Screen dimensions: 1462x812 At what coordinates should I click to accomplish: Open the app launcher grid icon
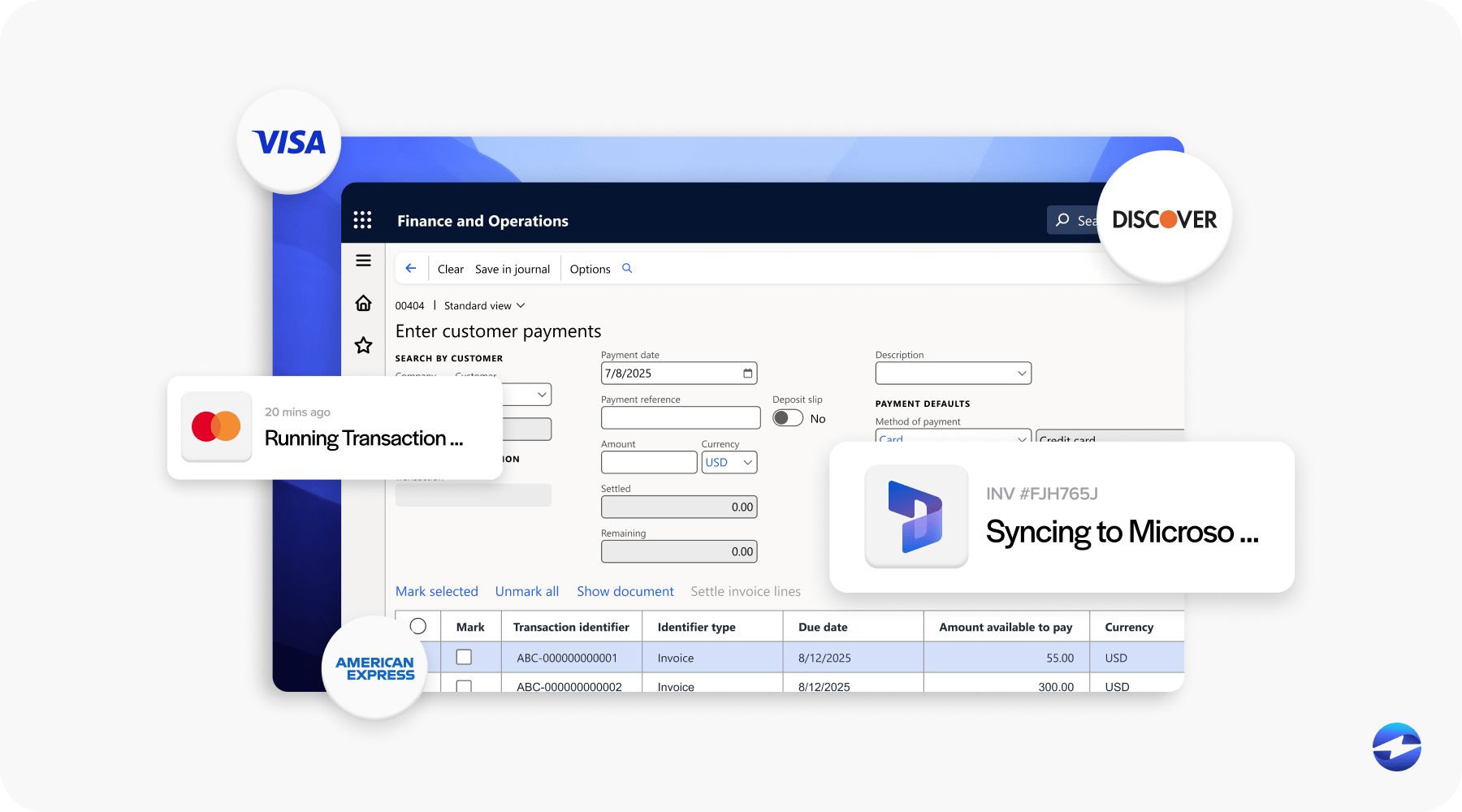tap(362, 220)
